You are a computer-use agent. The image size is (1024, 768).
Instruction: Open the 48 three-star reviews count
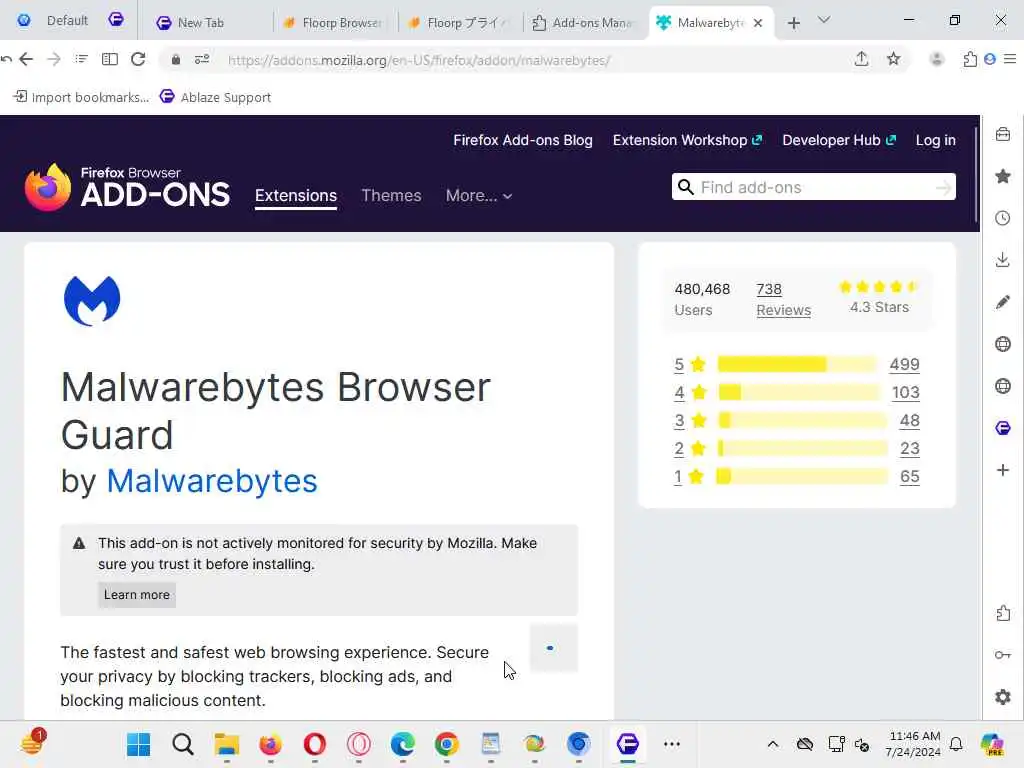(x=909, y=421)
